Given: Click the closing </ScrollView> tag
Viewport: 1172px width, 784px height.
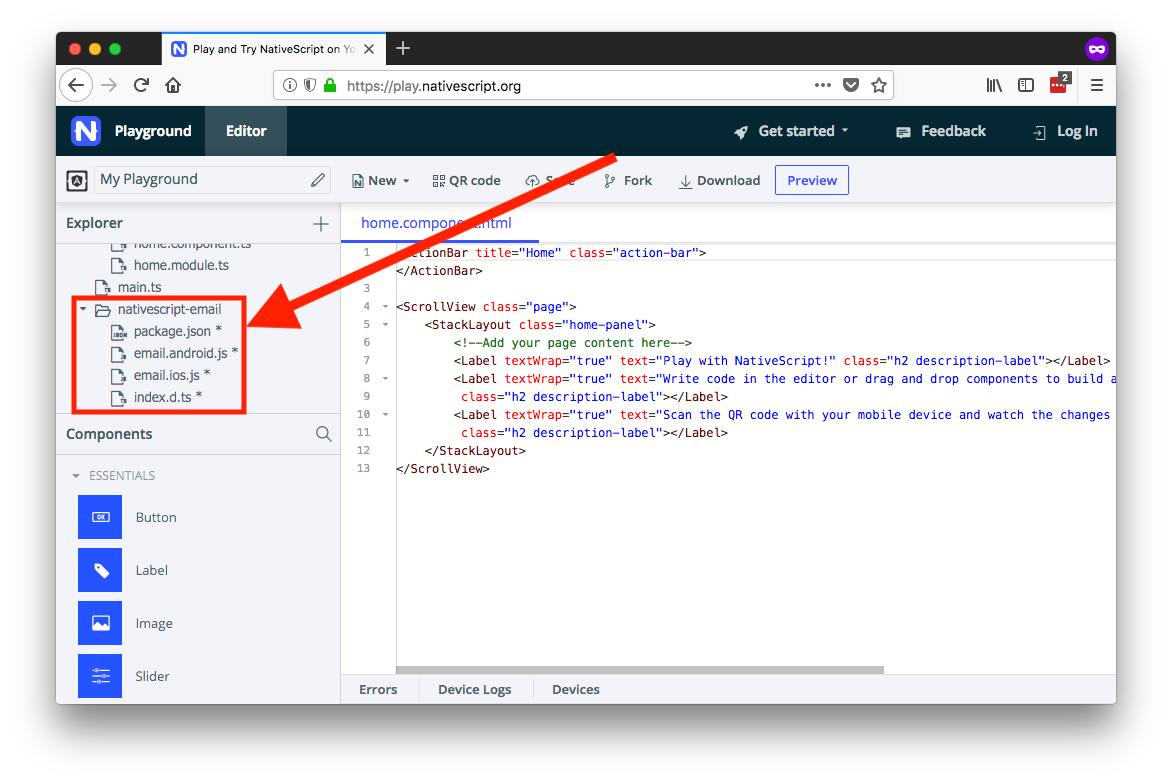Looking at the screenshot, I should pos(442,469).
